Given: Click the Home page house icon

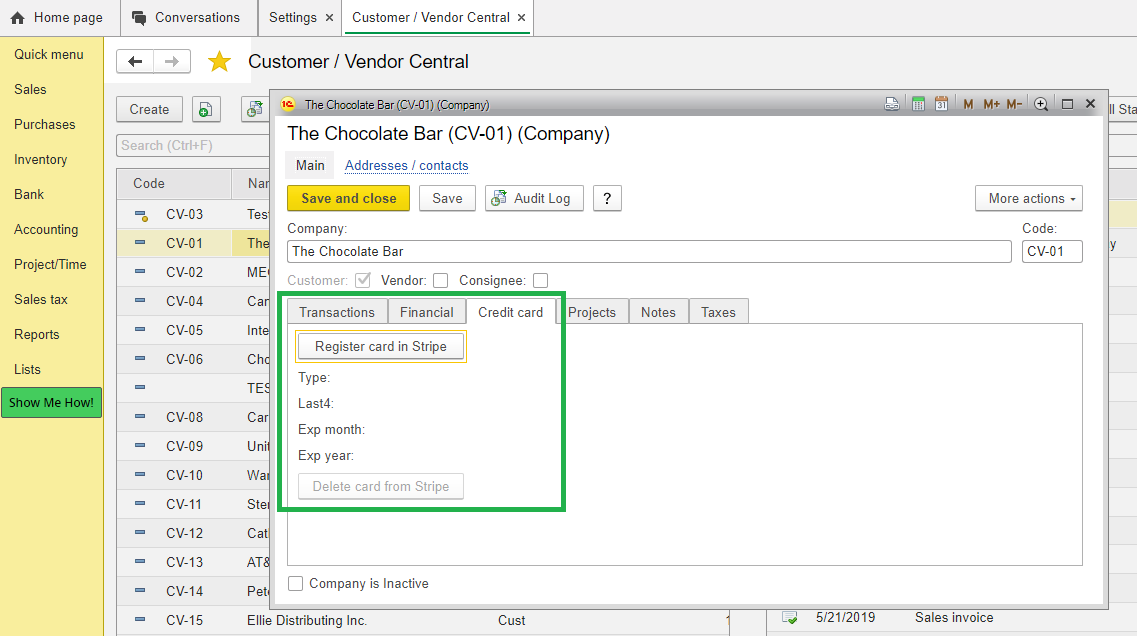Looking at the screenshot, I should (x=17, y=17).
